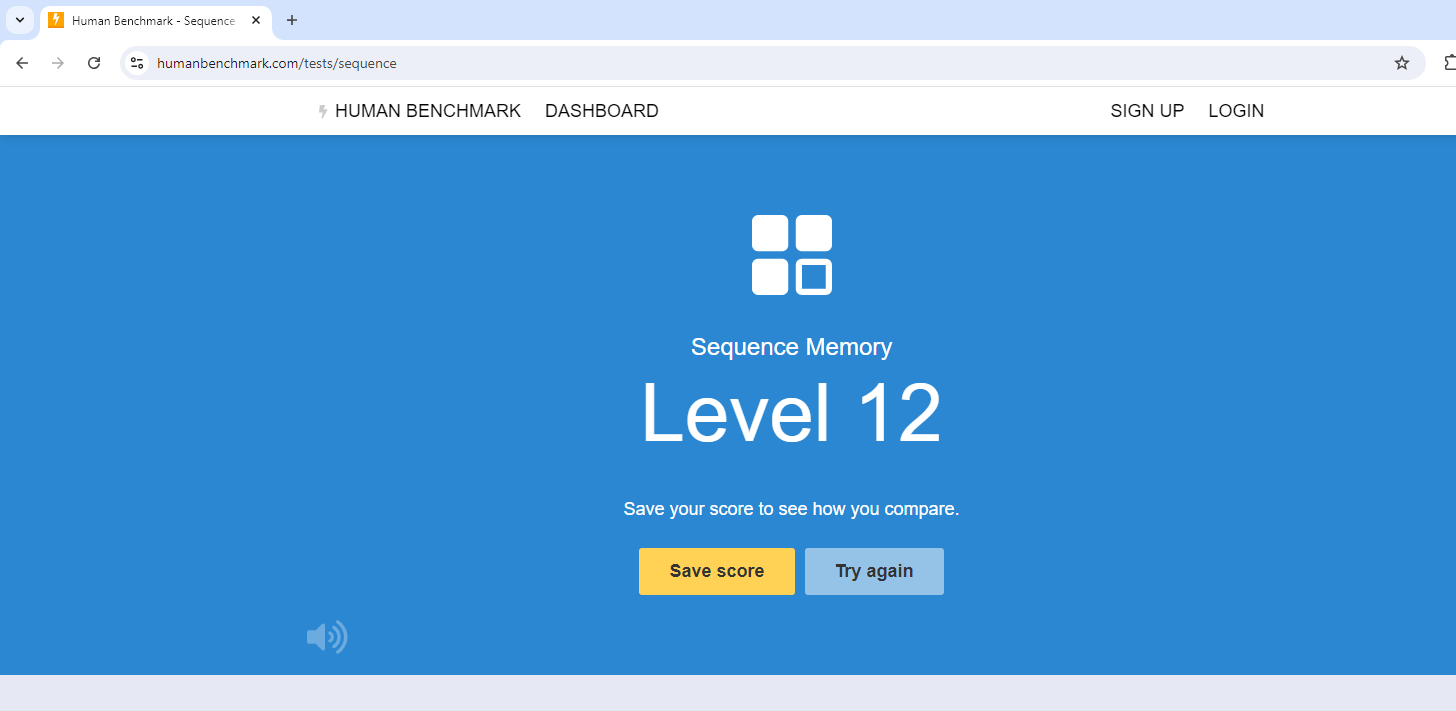Click the Level 12 score heading

791,414
